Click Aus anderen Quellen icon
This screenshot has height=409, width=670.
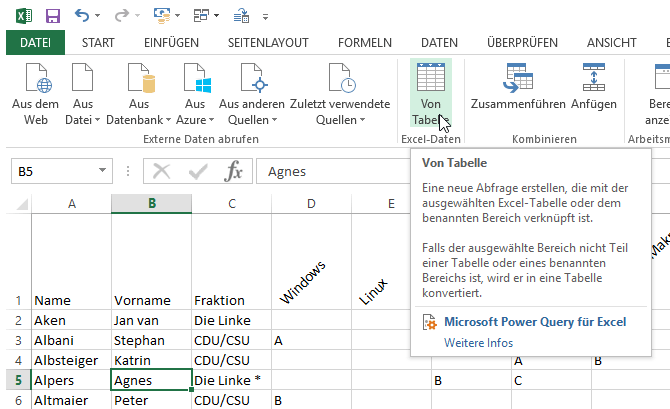(254, 78)
